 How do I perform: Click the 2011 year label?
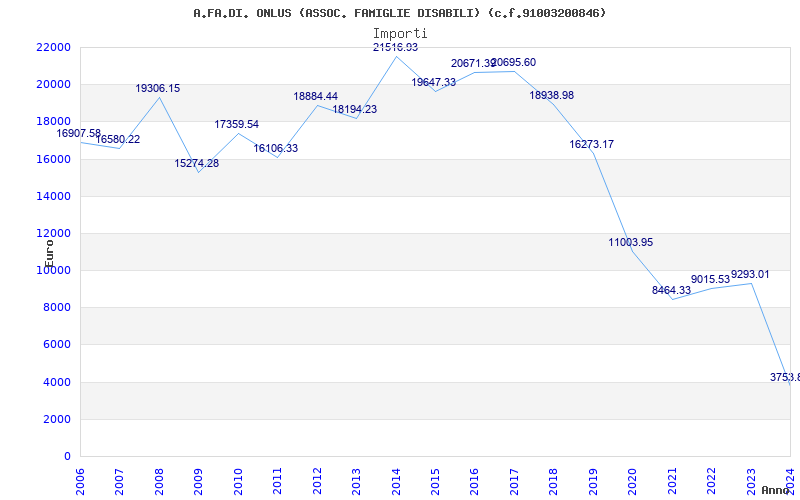click(278, 481)
